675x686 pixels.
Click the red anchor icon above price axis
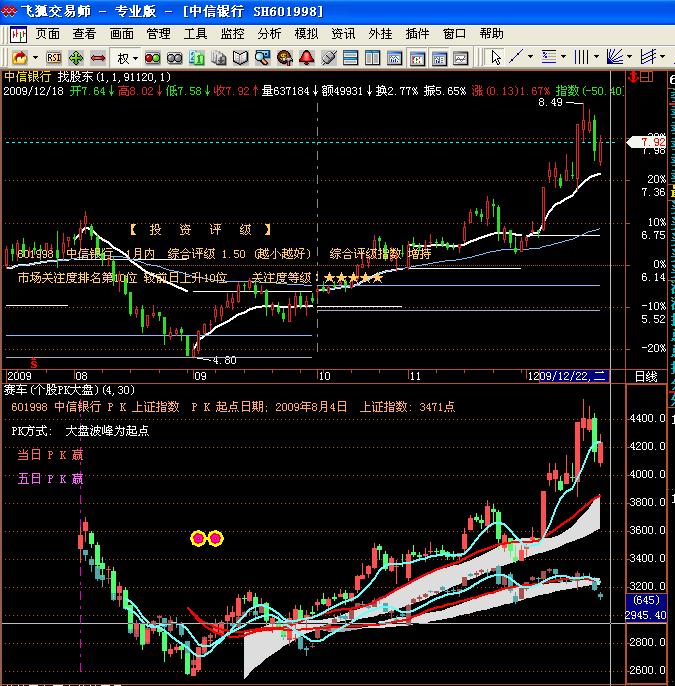633,77
